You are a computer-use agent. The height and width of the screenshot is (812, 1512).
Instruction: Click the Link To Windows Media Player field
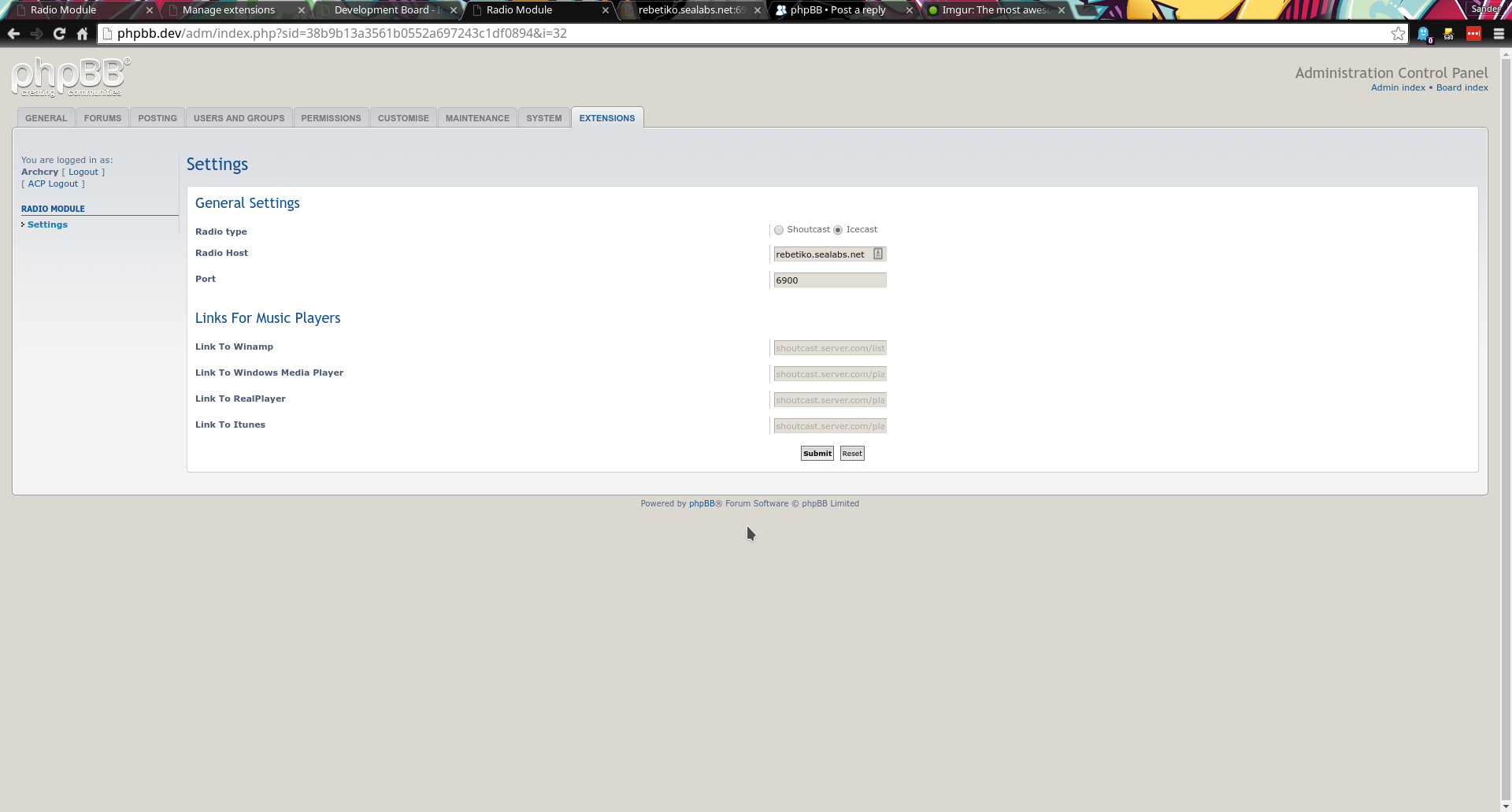pyautogui.click(x=830, y=373)
